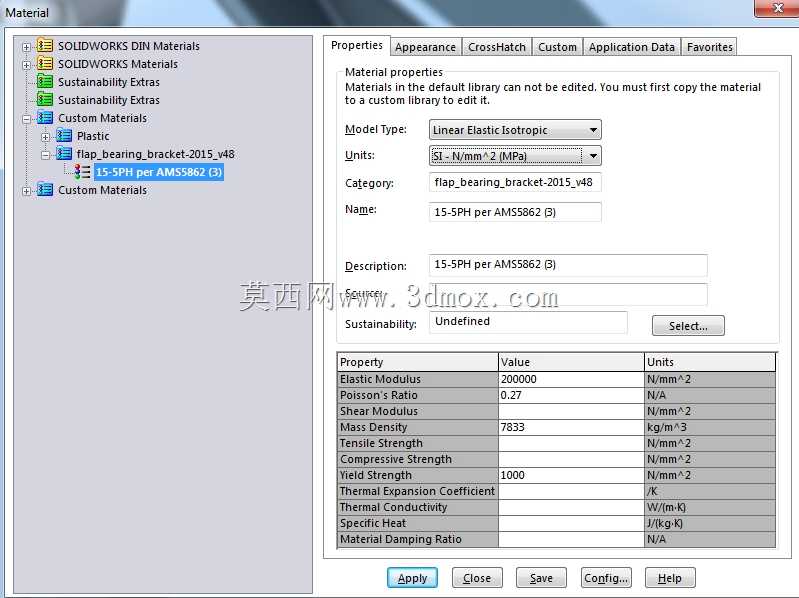
Task: Select the Plastic tree label
Action: click(x=93, y=136)
